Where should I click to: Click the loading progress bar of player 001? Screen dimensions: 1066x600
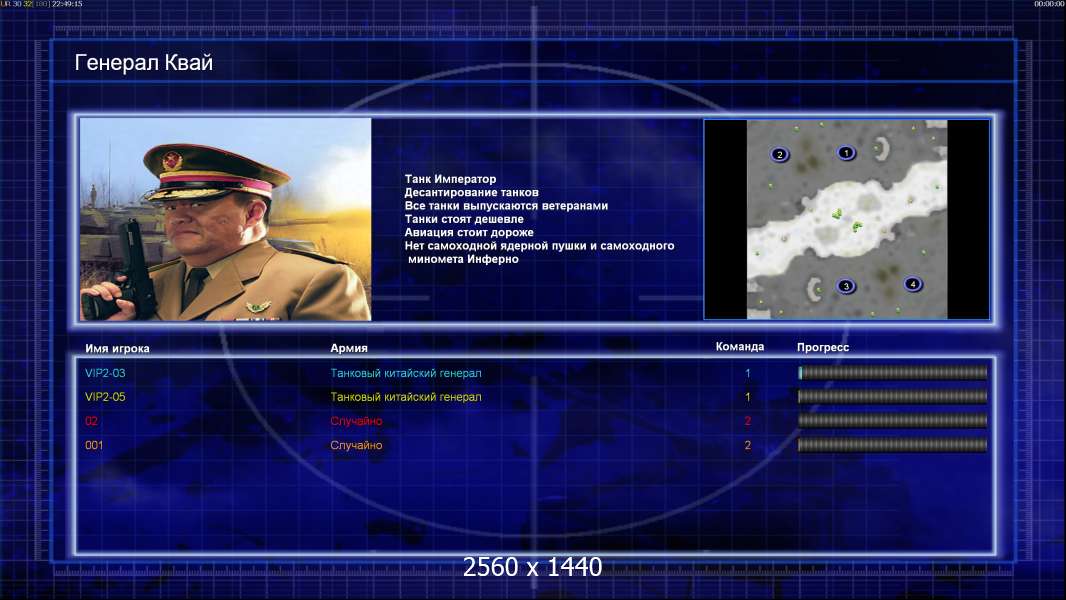[x=893, y=445]
